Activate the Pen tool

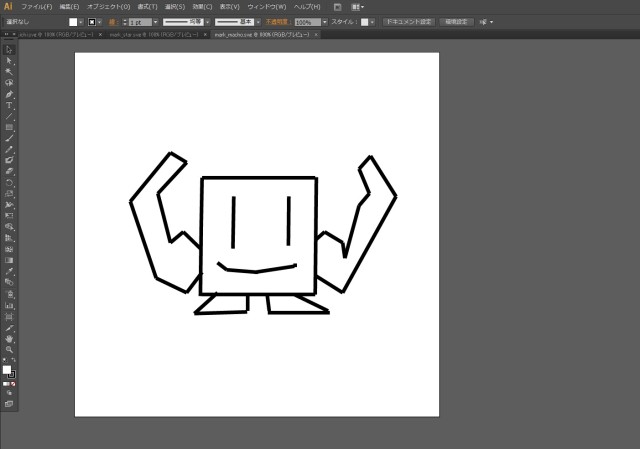(9, 94)
